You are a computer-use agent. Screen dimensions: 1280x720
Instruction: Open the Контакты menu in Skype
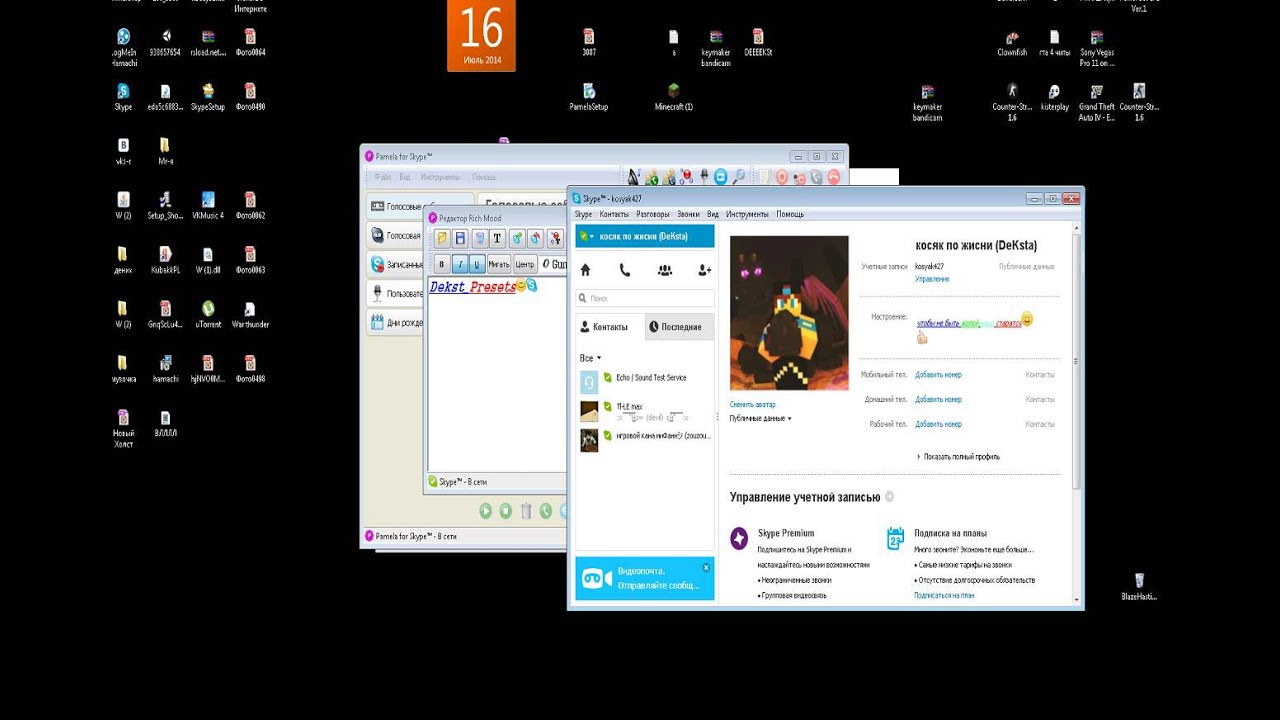614,214
